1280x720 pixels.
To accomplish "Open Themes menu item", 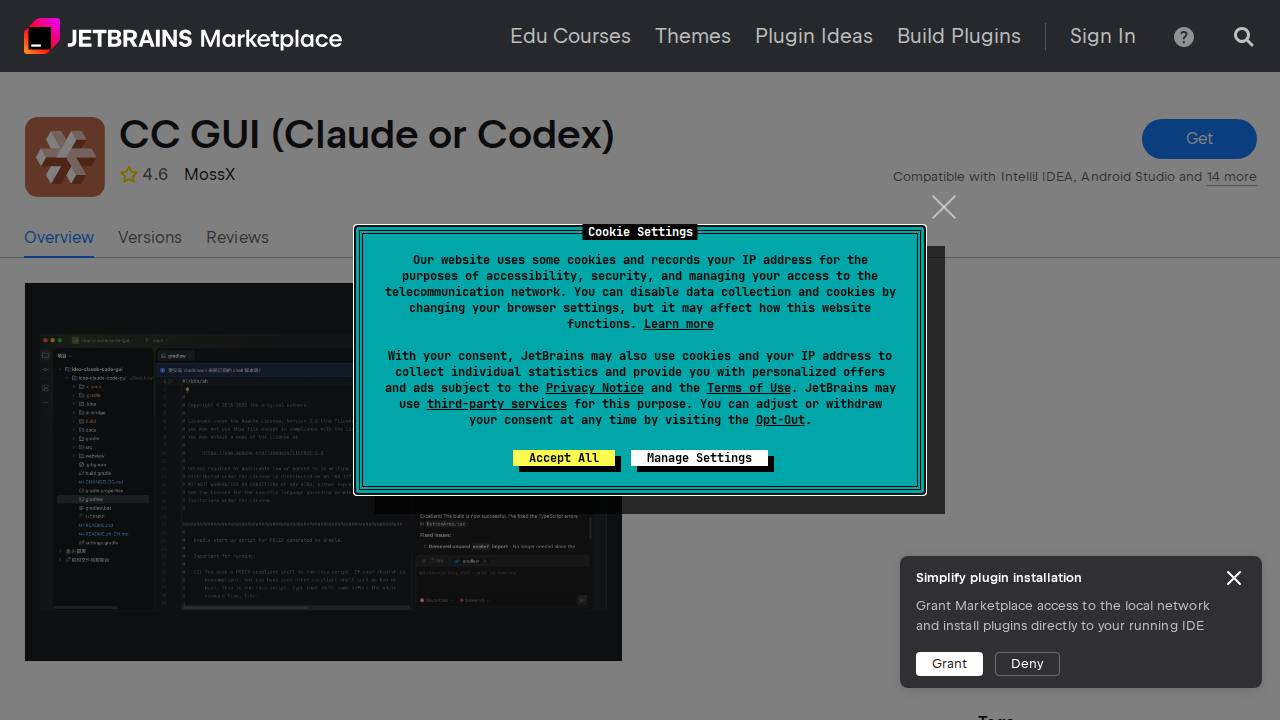I will (x=693, y=36).
